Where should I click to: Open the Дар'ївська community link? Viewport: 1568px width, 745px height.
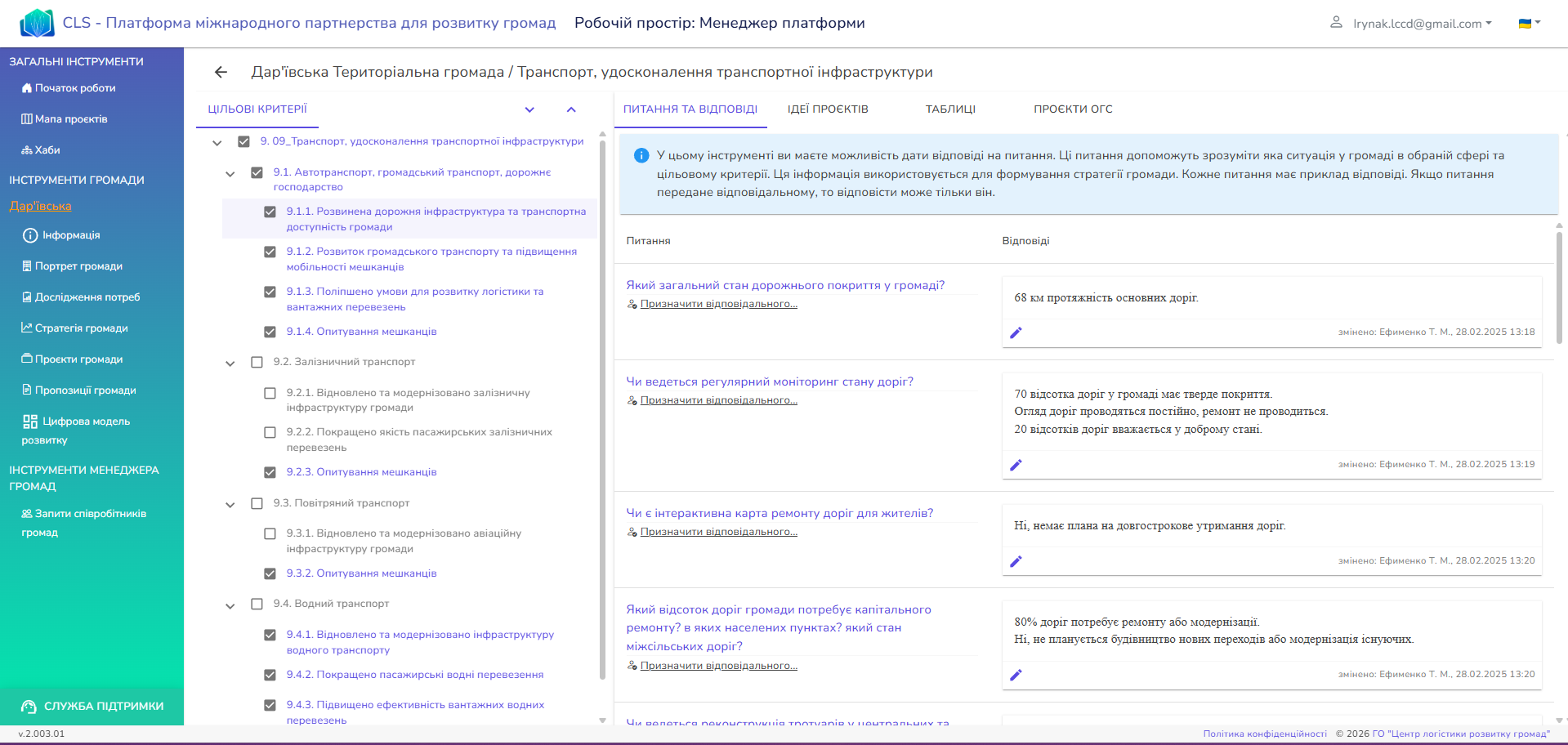click(x=40, y=206)
